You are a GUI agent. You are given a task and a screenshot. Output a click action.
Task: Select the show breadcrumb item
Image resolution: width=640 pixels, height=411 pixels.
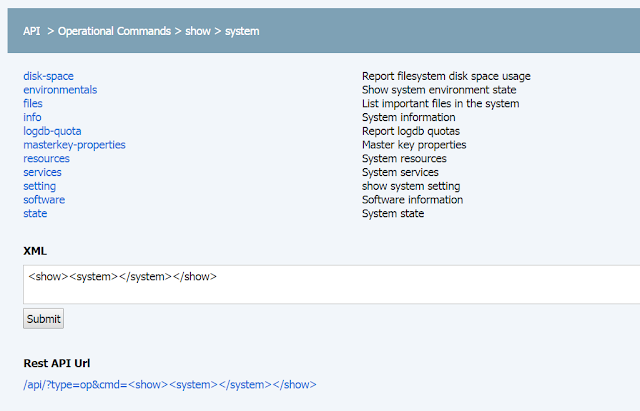(x=198, y=31)
